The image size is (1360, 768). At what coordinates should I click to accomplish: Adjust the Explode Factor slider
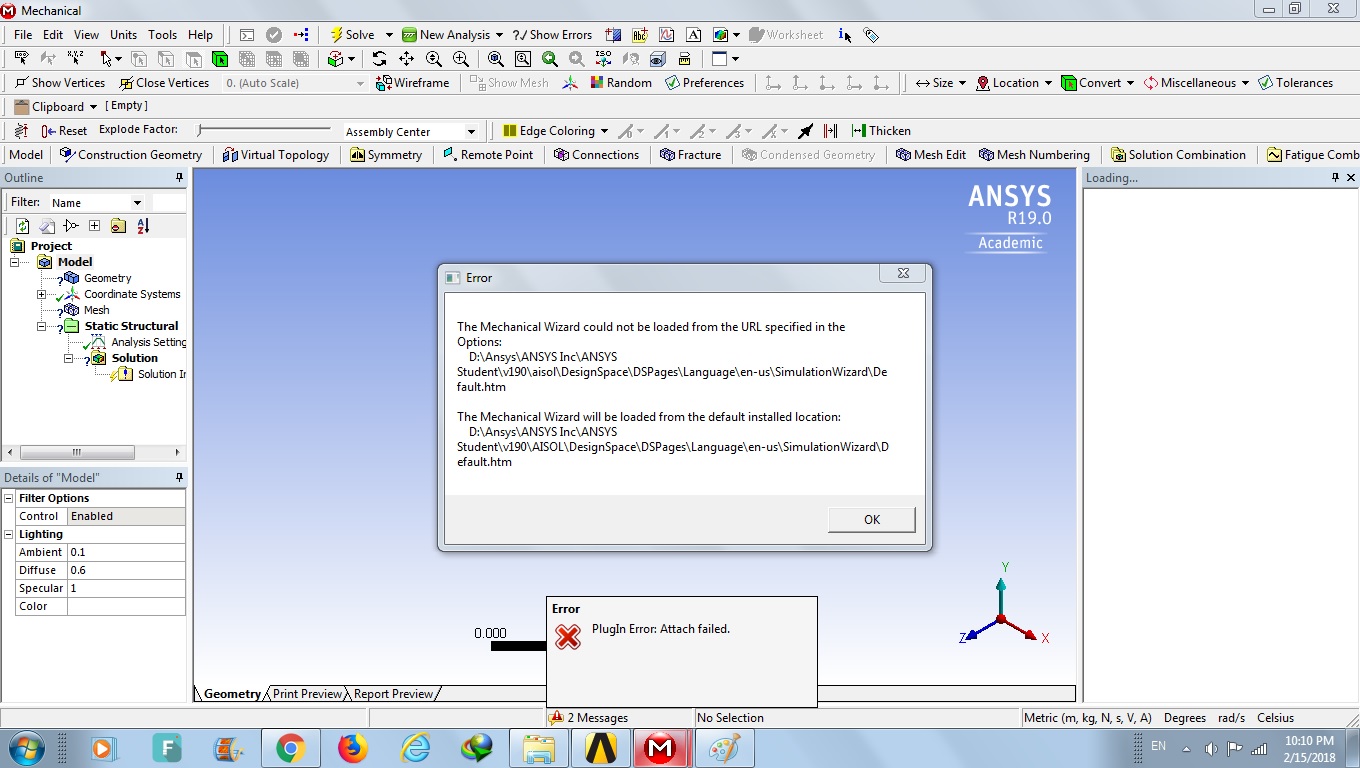point(264,130)
